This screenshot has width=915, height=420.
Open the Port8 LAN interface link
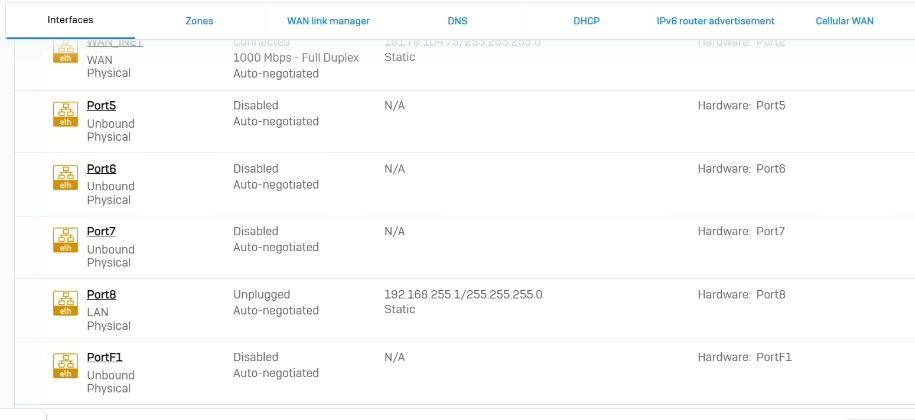(x=101, y=294)
